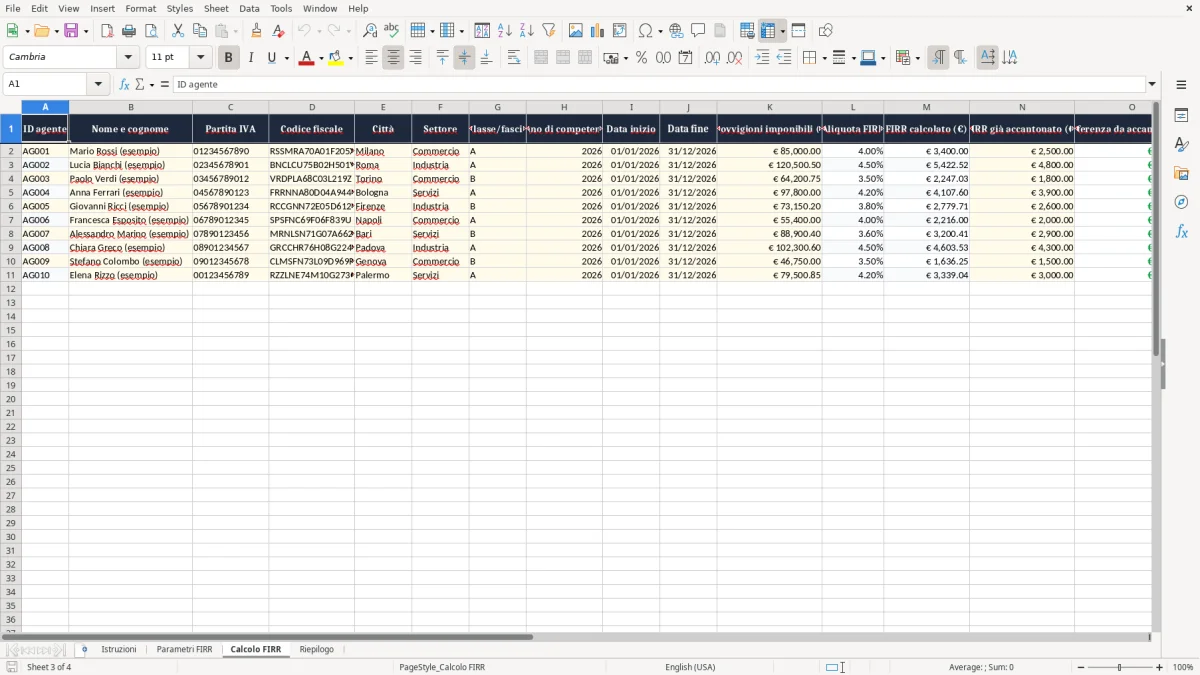1200x675 pixels.
Task: Click the Save document icon
Action: pos(71,31)
